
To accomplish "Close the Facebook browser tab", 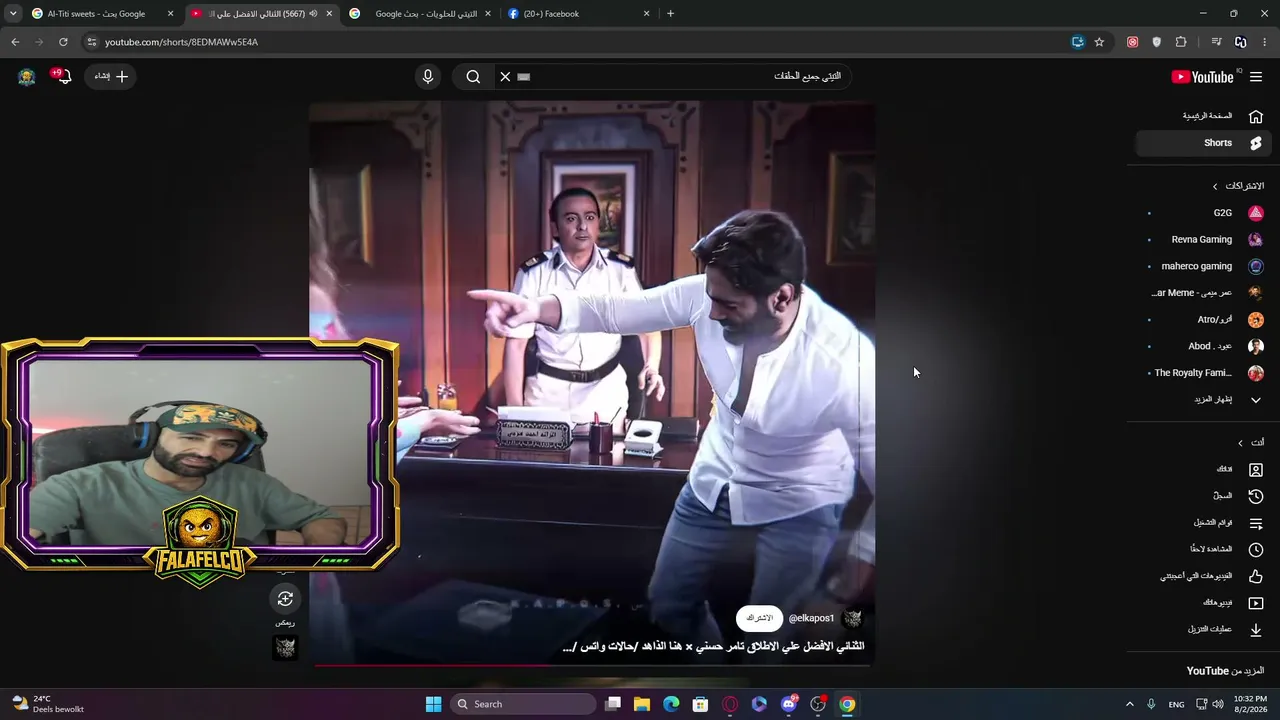I will (646, 14).
